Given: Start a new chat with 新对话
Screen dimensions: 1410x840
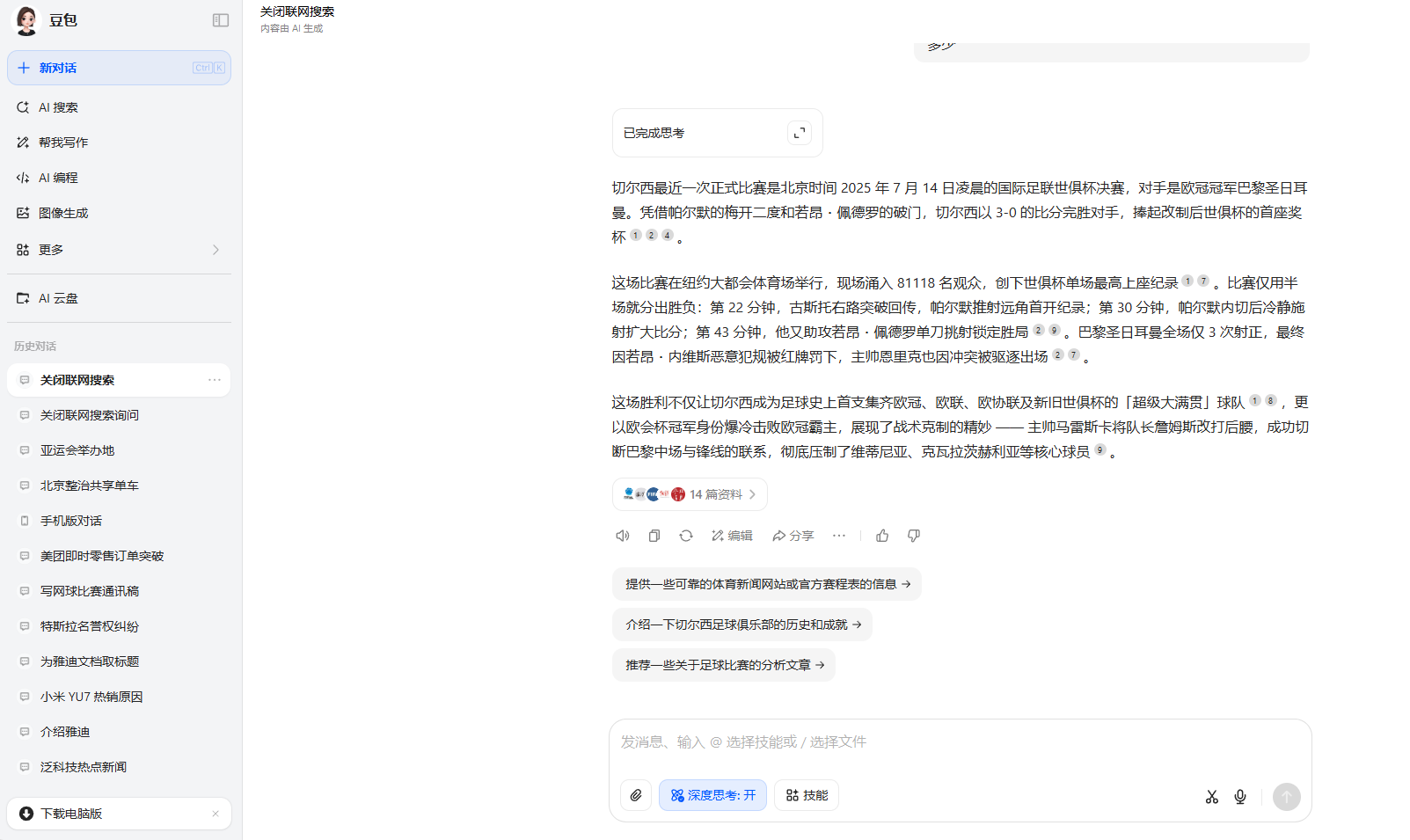Looking at the screenshot, I should pos(119,68).
